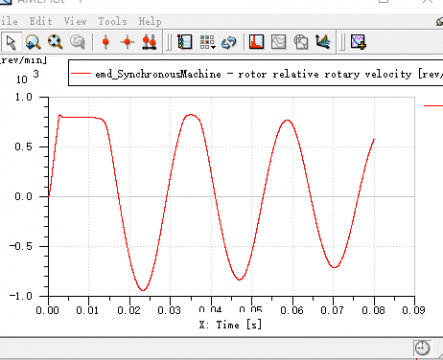
Task: Click the grey curve map plot icon
Action: pos(278,42)
